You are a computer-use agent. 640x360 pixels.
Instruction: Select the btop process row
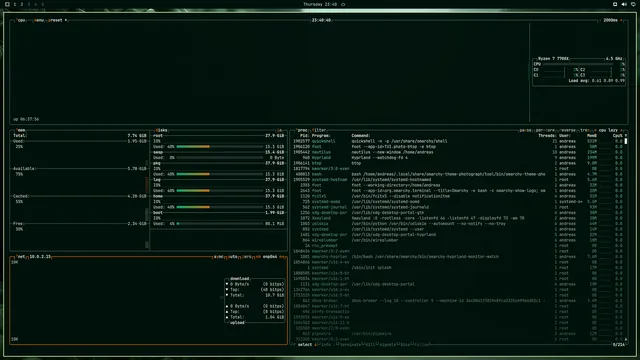click(x=458, y=163)
